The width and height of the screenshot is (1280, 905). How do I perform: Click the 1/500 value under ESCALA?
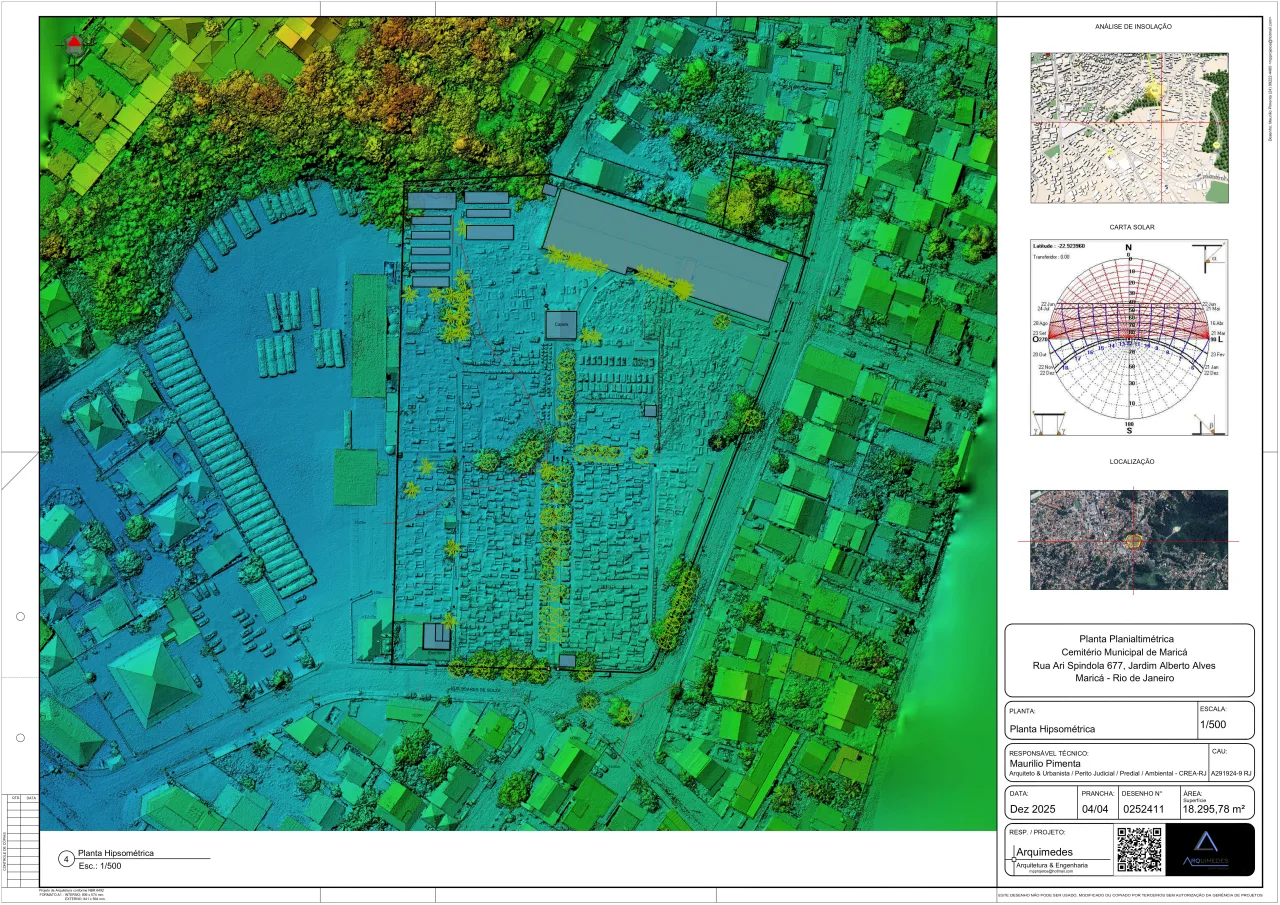click(1213, 723)
